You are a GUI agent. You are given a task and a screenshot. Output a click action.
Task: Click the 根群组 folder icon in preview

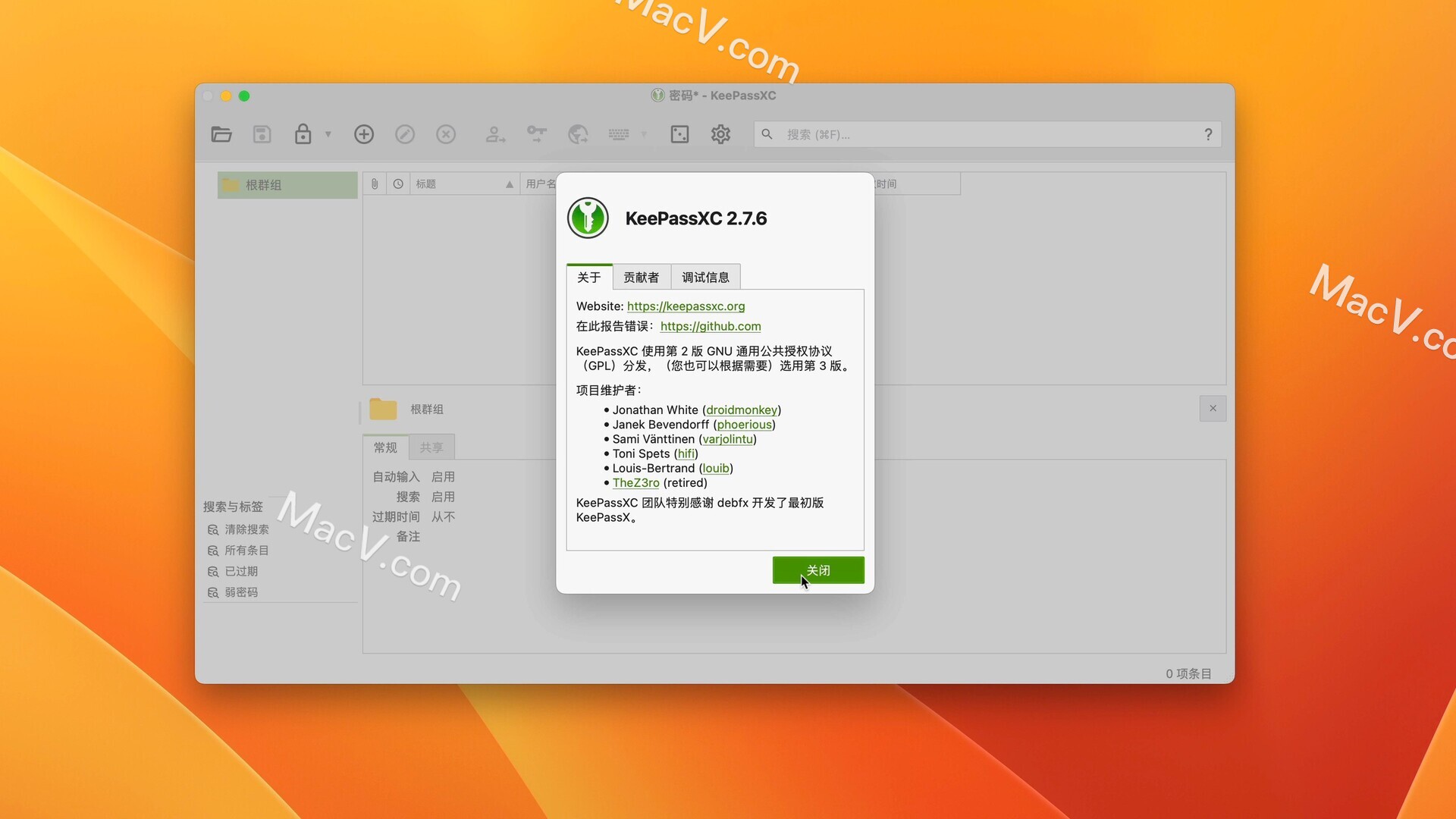(x=383, y=409)
